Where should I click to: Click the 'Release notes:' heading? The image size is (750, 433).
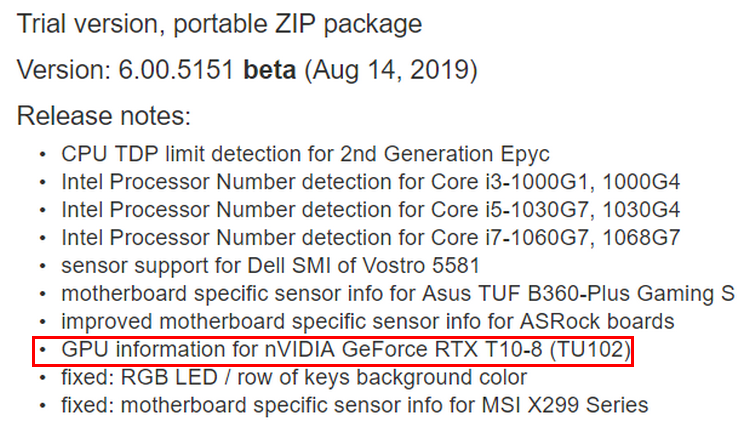coord(104,116)
